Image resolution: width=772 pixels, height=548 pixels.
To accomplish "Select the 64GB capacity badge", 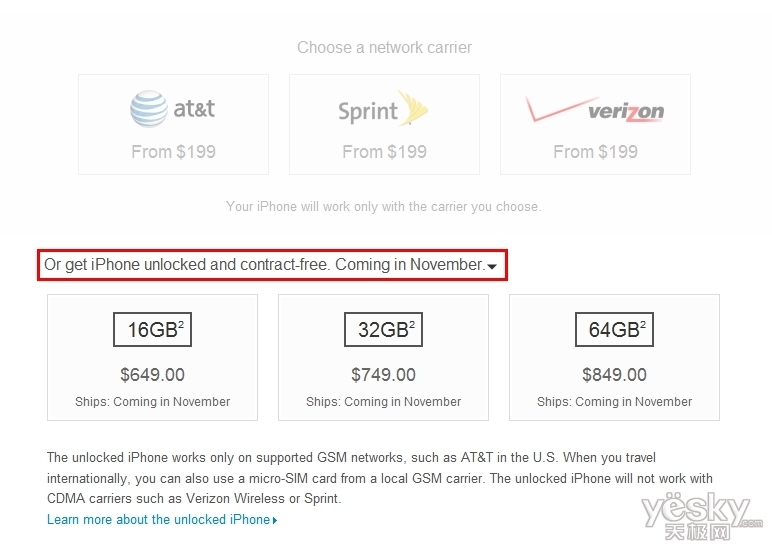I will coord(614,329).
